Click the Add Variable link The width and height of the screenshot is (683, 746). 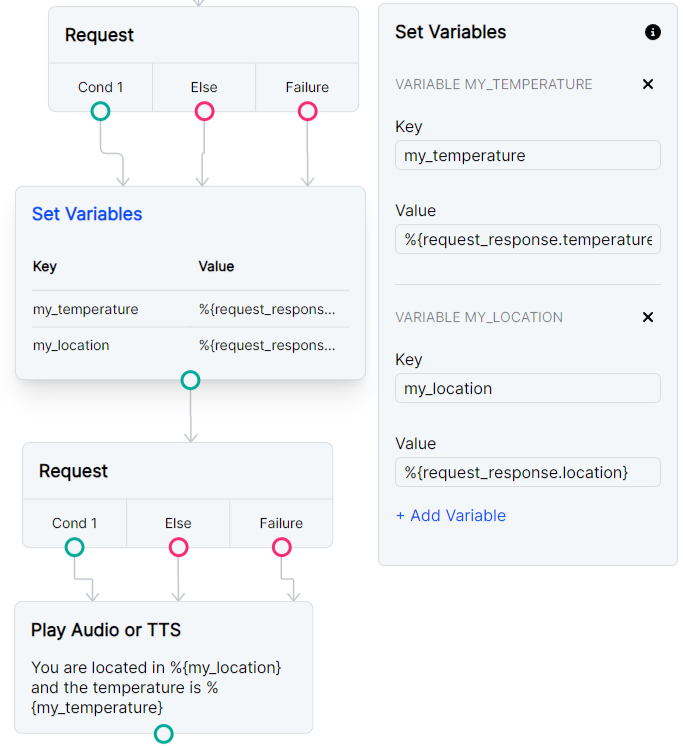point(450,516)
